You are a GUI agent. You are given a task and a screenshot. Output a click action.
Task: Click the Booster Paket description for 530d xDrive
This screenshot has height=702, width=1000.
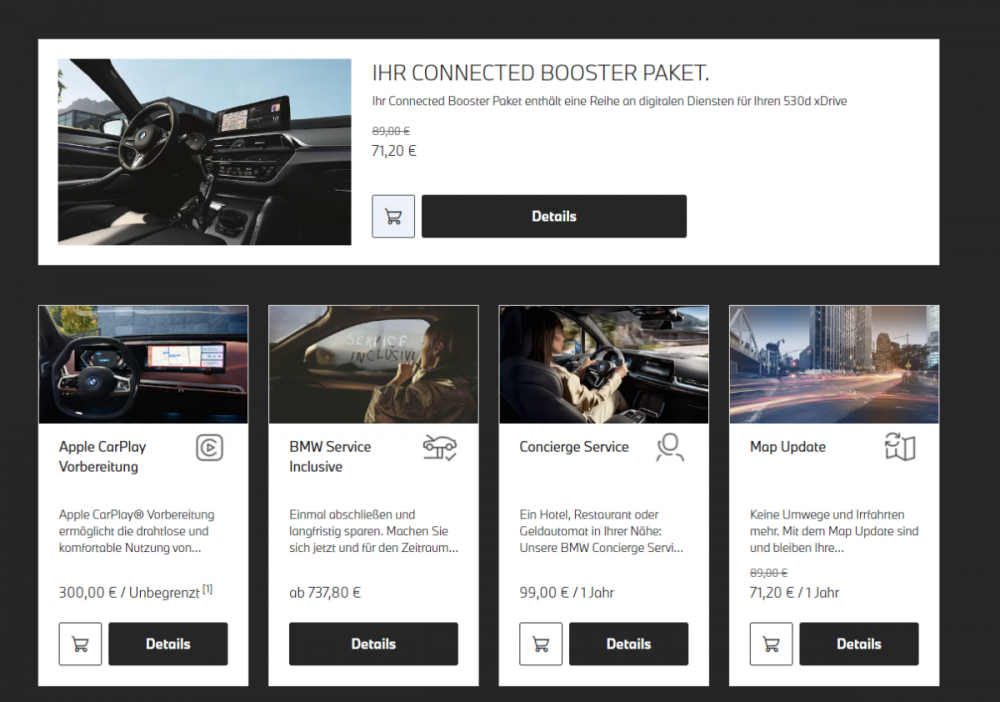point(610,101)
